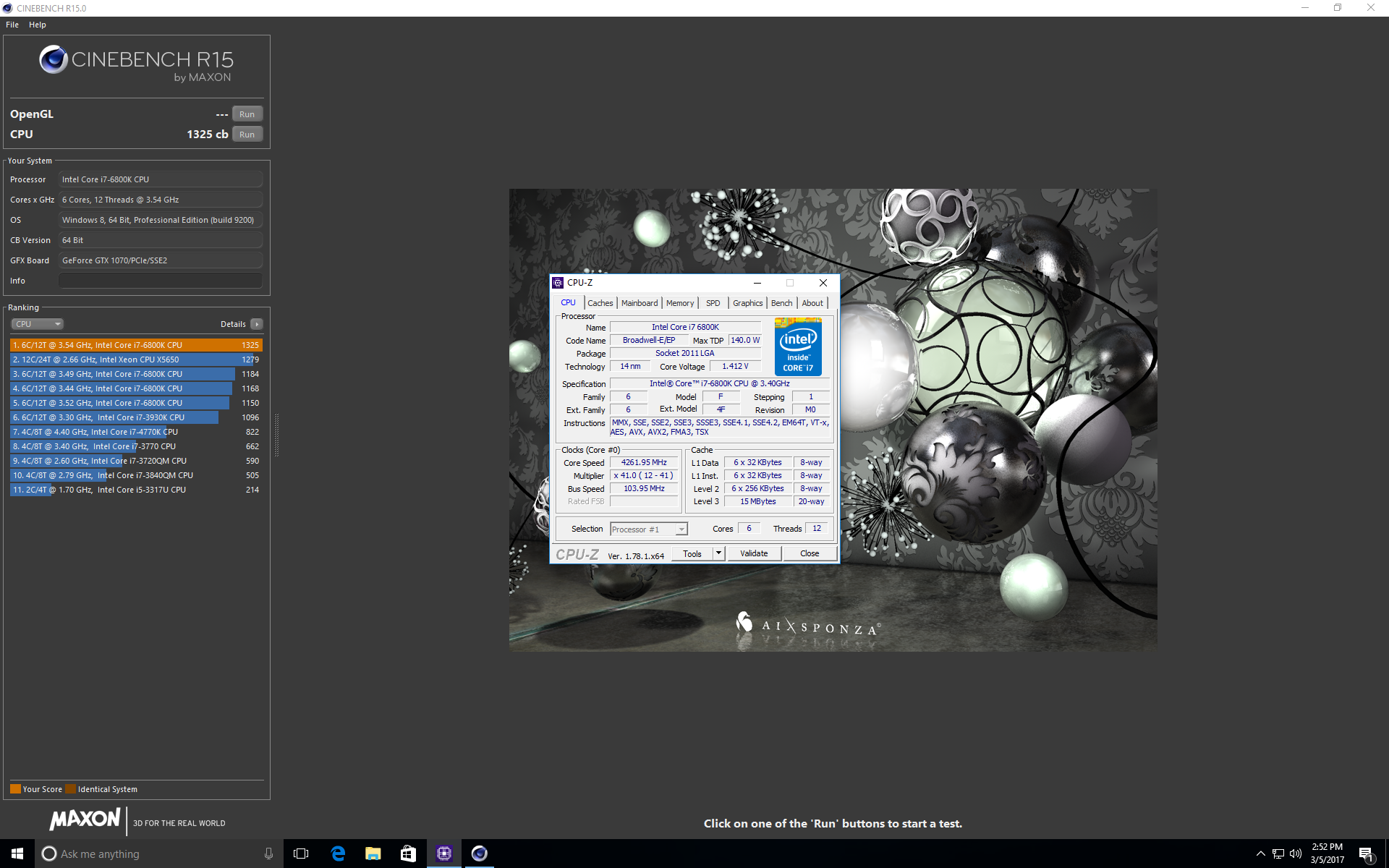Open the File menu

tap(12, 25)
